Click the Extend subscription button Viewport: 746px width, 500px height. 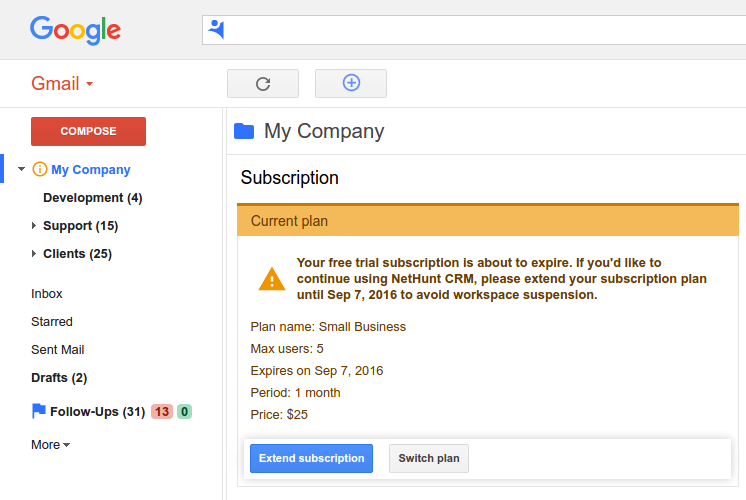pos(312,459)
